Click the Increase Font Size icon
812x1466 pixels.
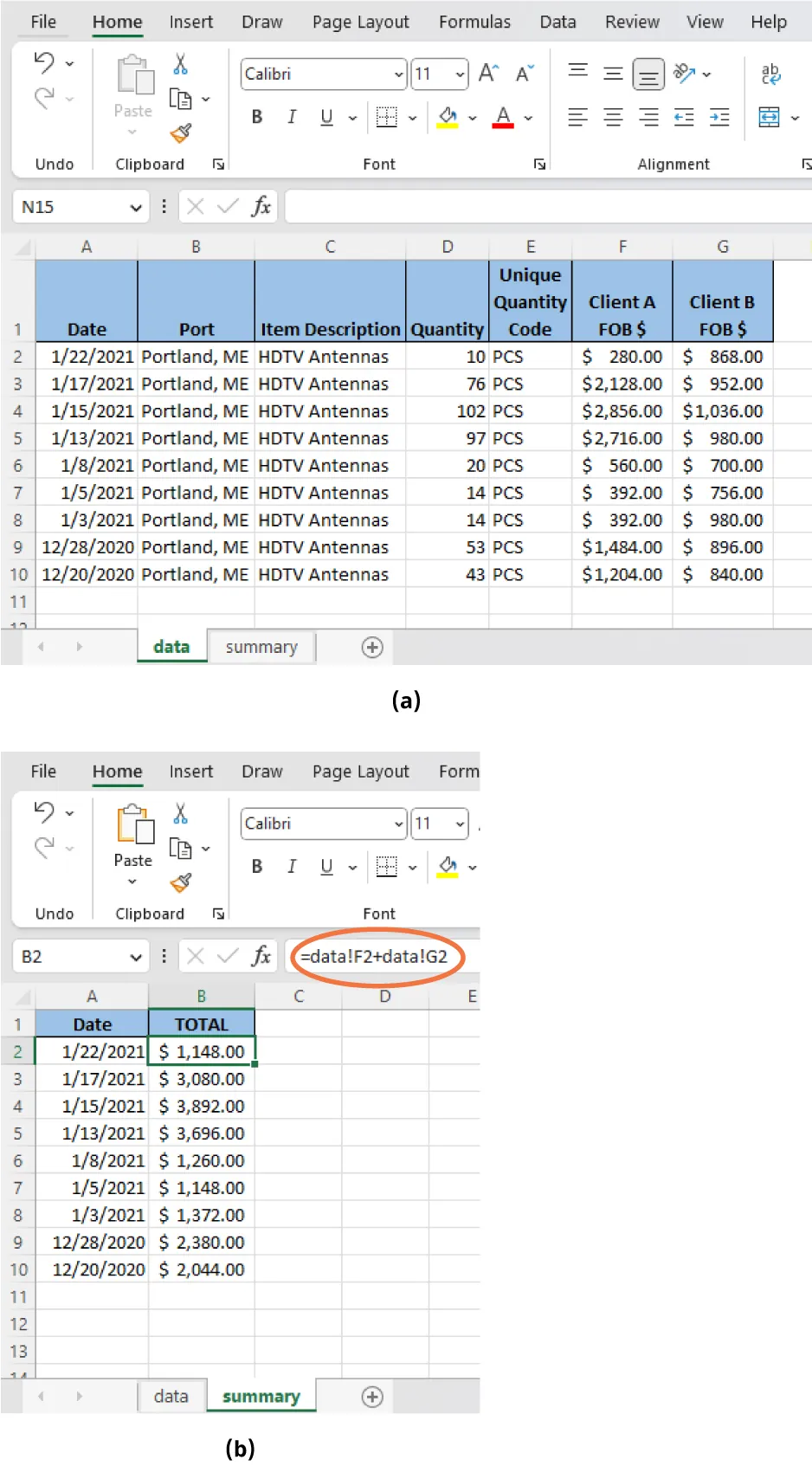click(488, 74)
